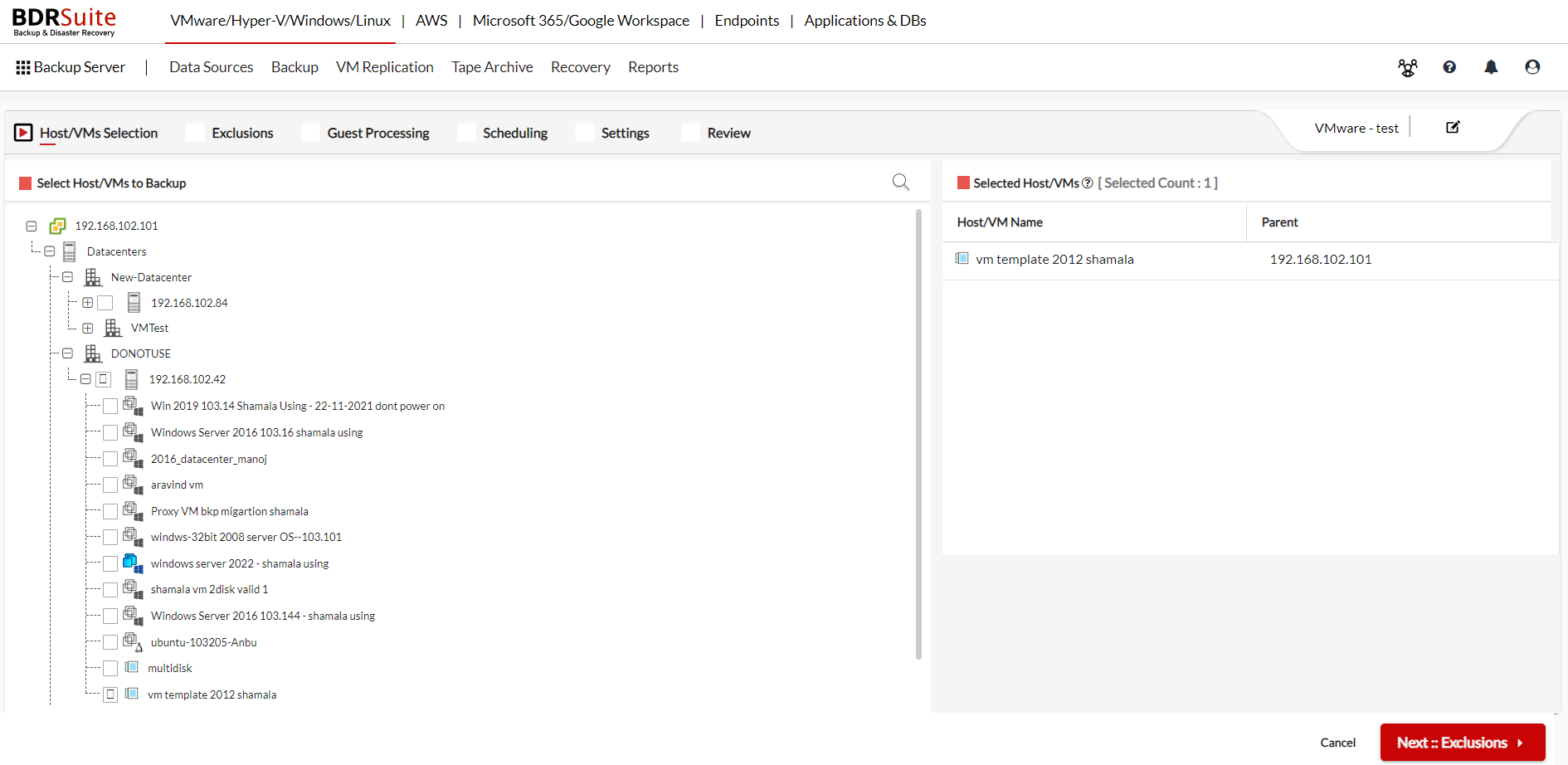Expand the 192.168.102.84 host node
Screen dimensions: 1568x765
click(87, 303)
